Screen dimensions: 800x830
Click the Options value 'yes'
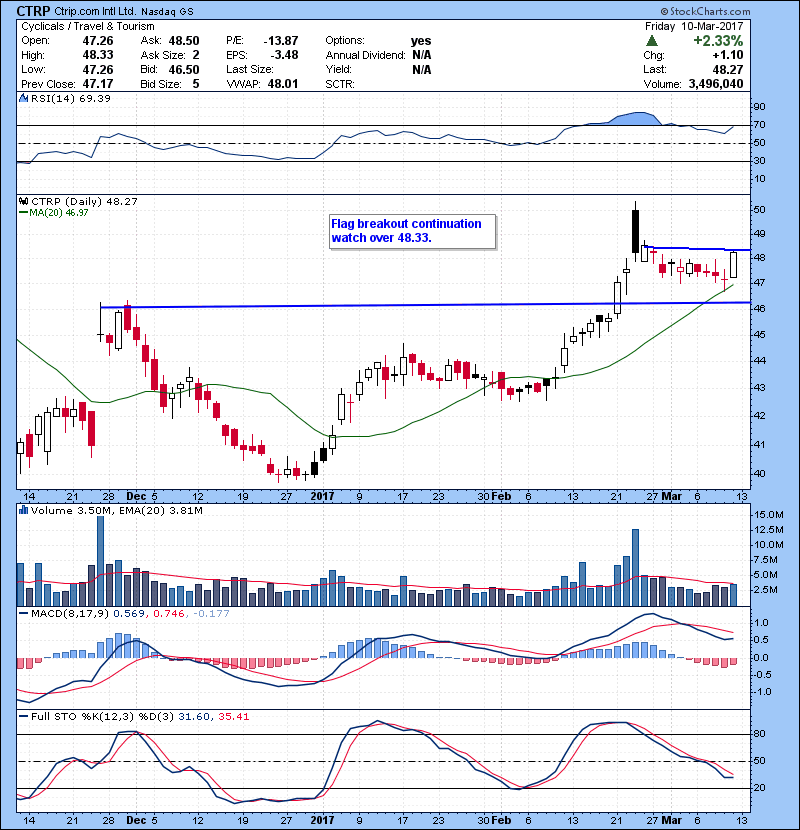point(421,41)
